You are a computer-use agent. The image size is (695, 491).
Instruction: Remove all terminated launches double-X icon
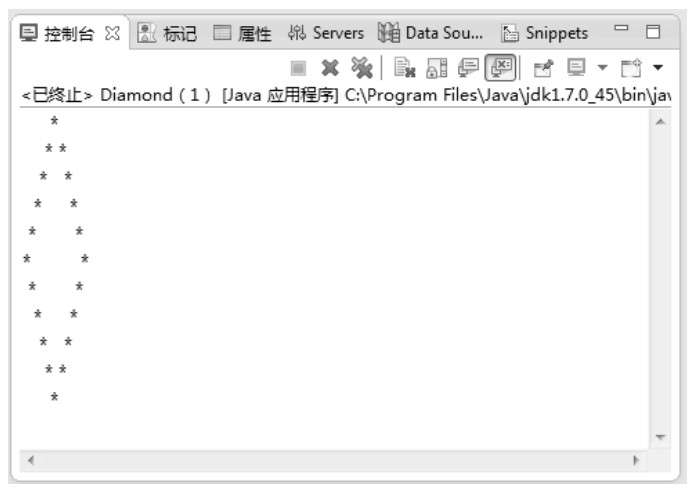362,68
